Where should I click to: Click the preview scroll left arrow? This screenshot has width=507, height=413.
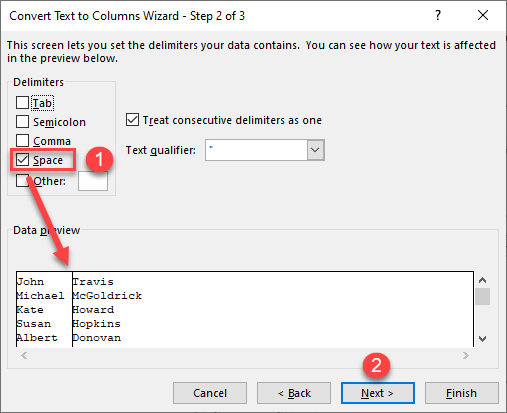click(x=24, y=355)
